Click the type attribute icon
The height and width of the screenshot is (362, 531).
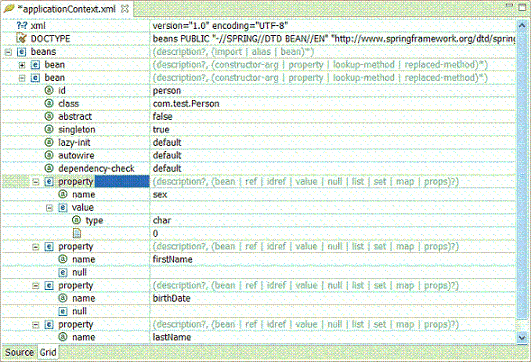(77, 220)
